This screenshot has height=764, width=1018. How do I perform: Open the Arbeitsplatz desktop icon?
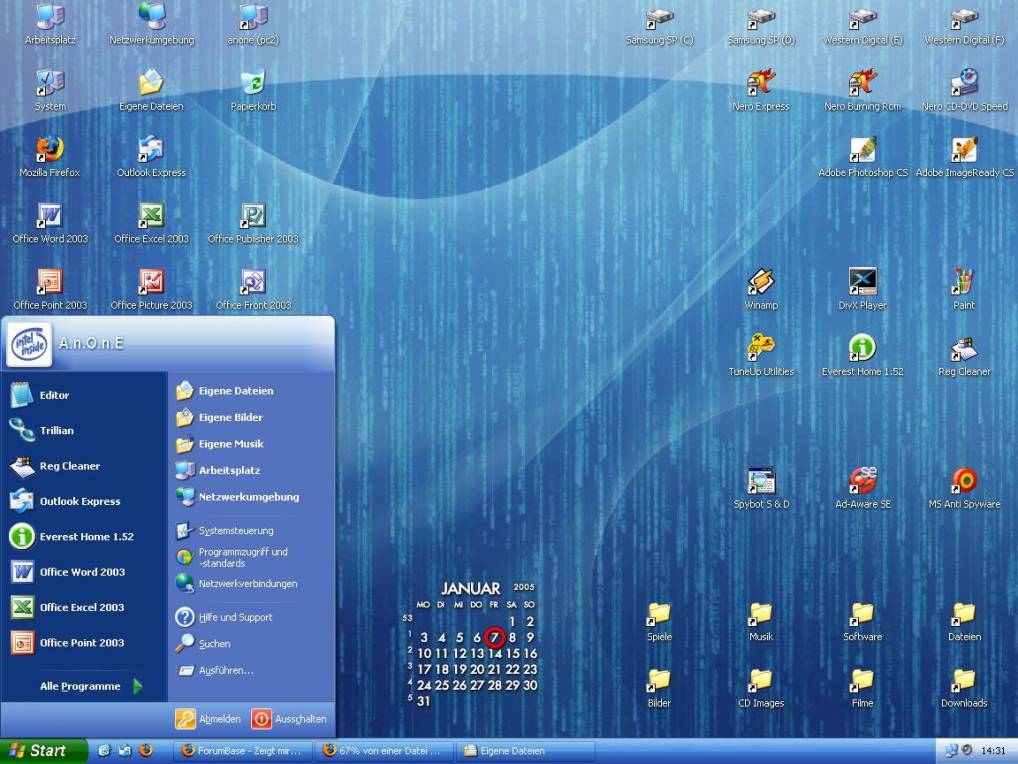(x=50, y=24)
